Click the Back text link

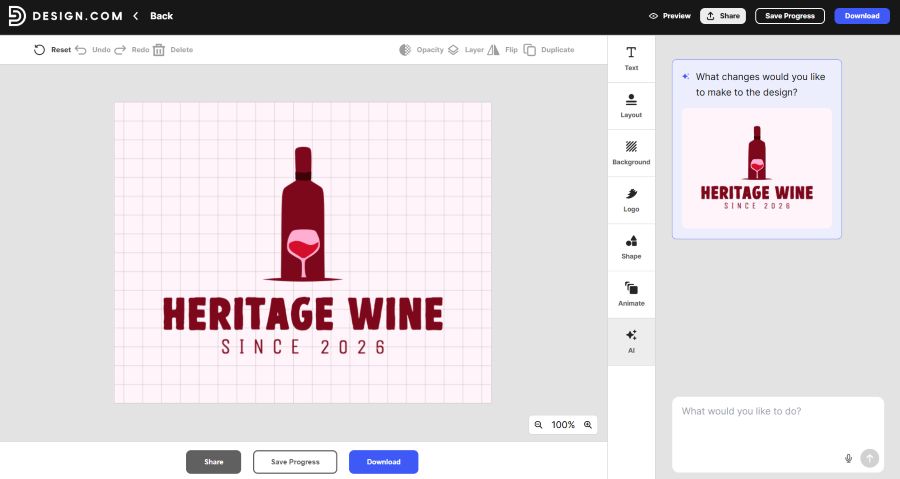coord(161,16)
